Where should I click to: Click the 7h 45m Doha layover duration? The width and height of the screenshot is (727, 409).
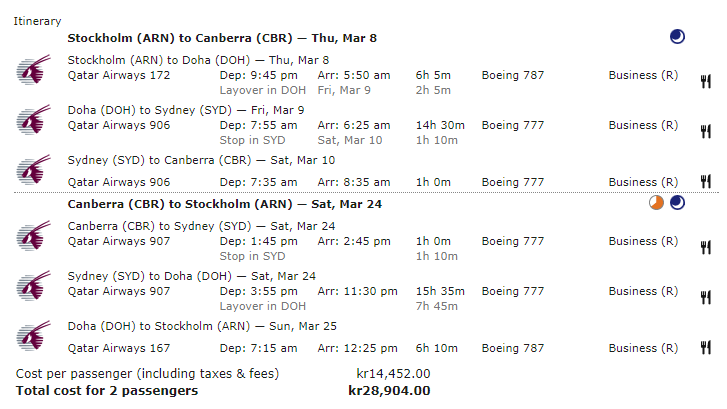pos(435,306)
